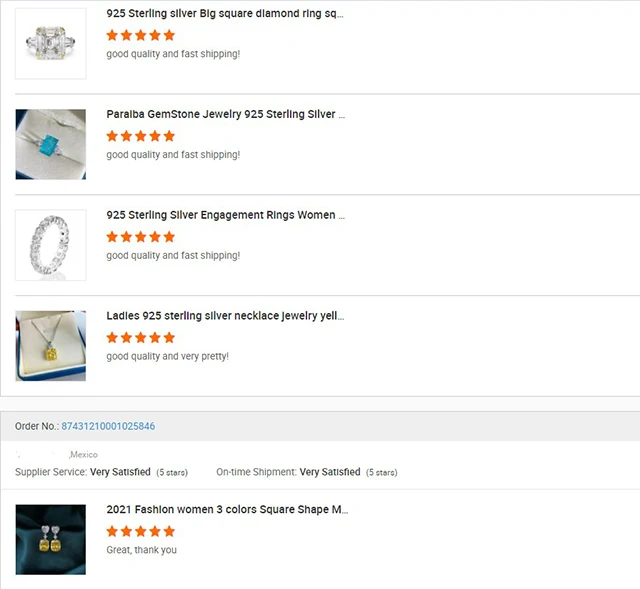Open the Paraiba gemstone ring thumbnail

point(50,145)
